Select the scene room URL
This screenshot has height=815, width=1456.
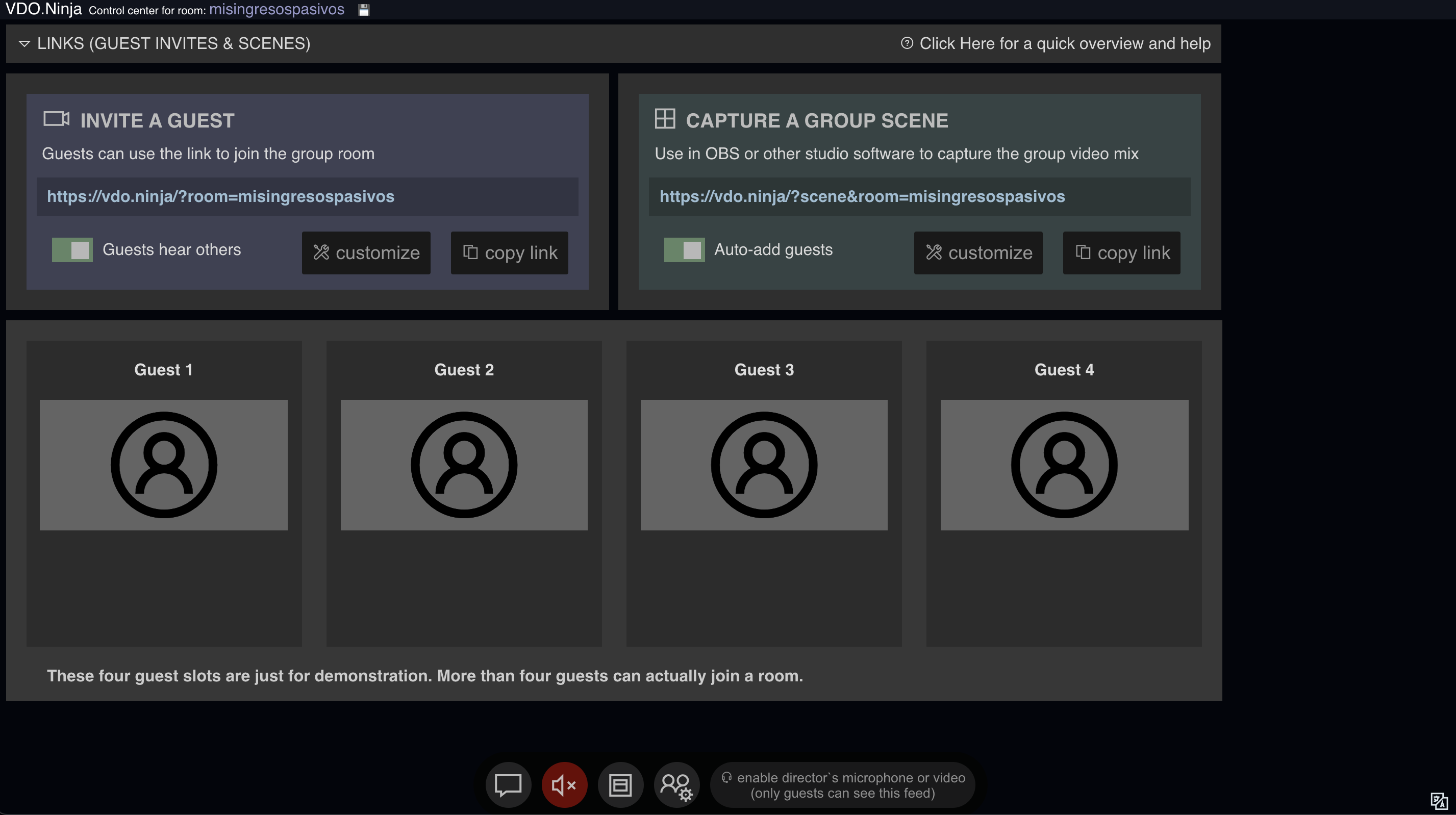[x=919, y=197]
